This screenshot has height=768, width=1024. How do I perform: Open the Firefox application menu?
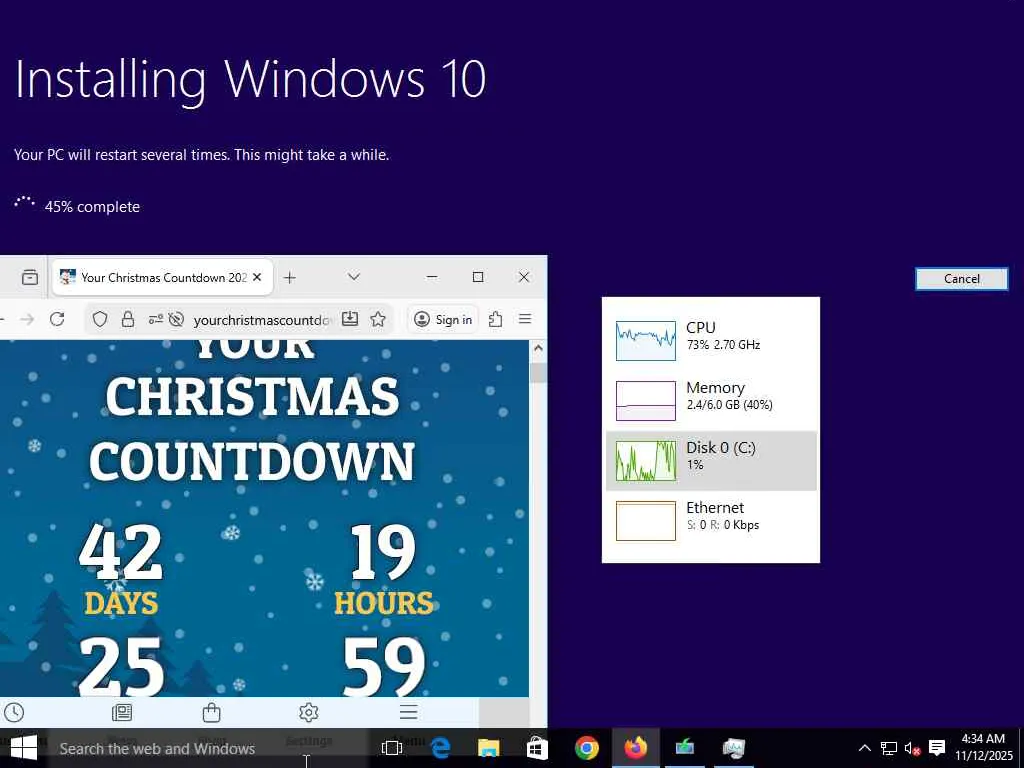[525, 319]
